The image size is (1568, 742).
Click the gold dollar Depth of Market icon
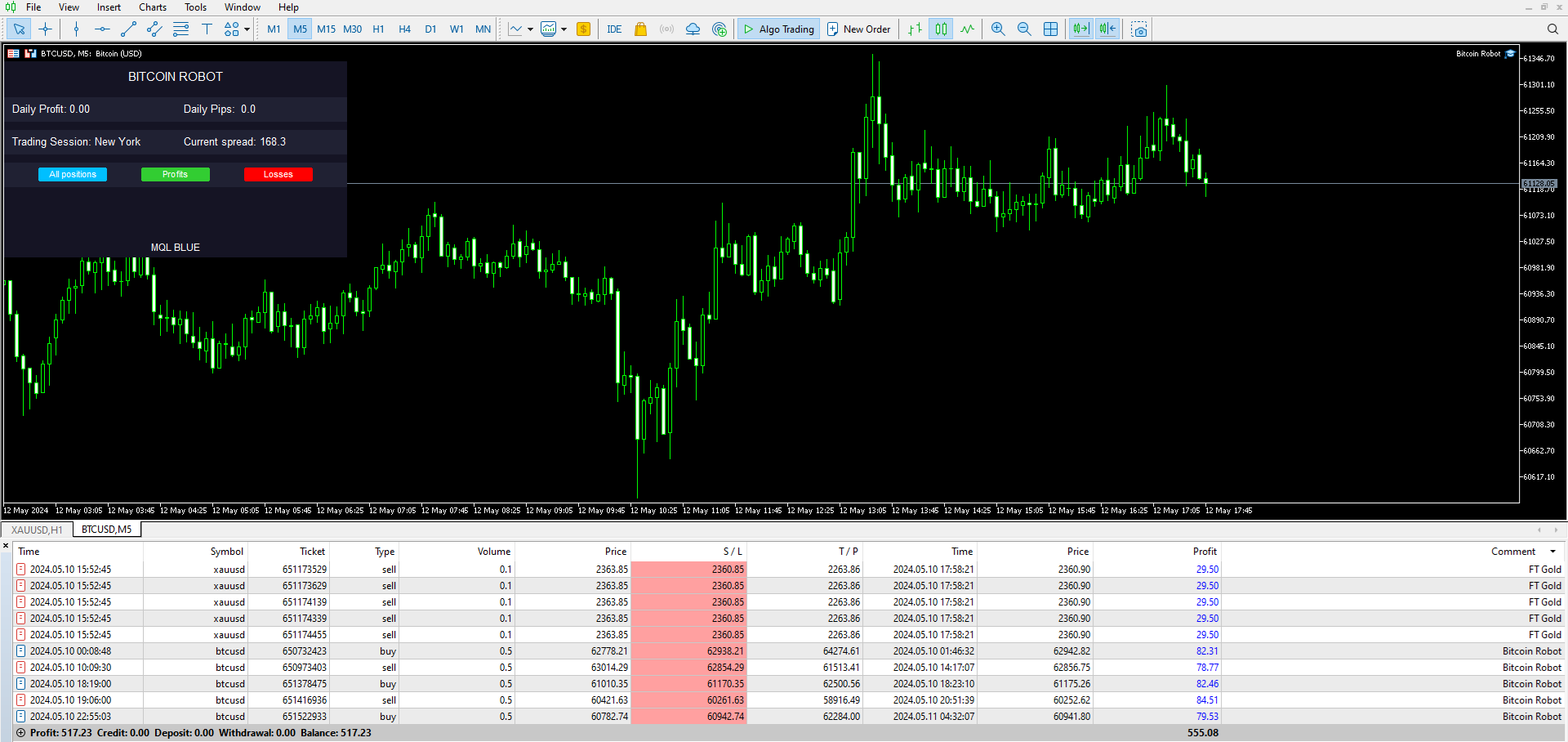(583, 29)
